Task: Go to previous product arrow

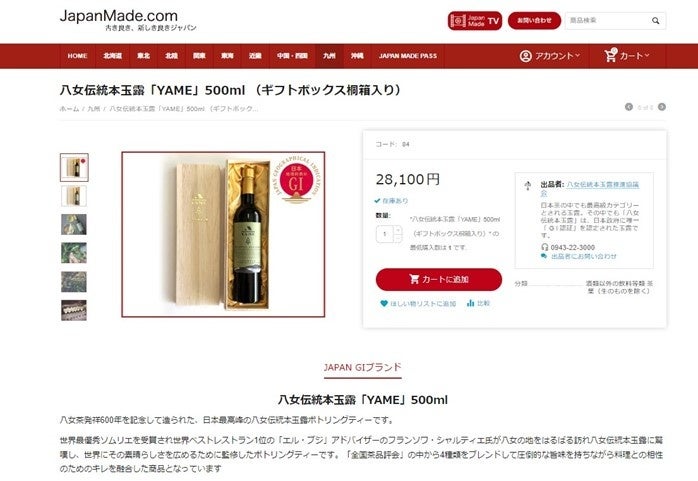Action: (629, 107)
